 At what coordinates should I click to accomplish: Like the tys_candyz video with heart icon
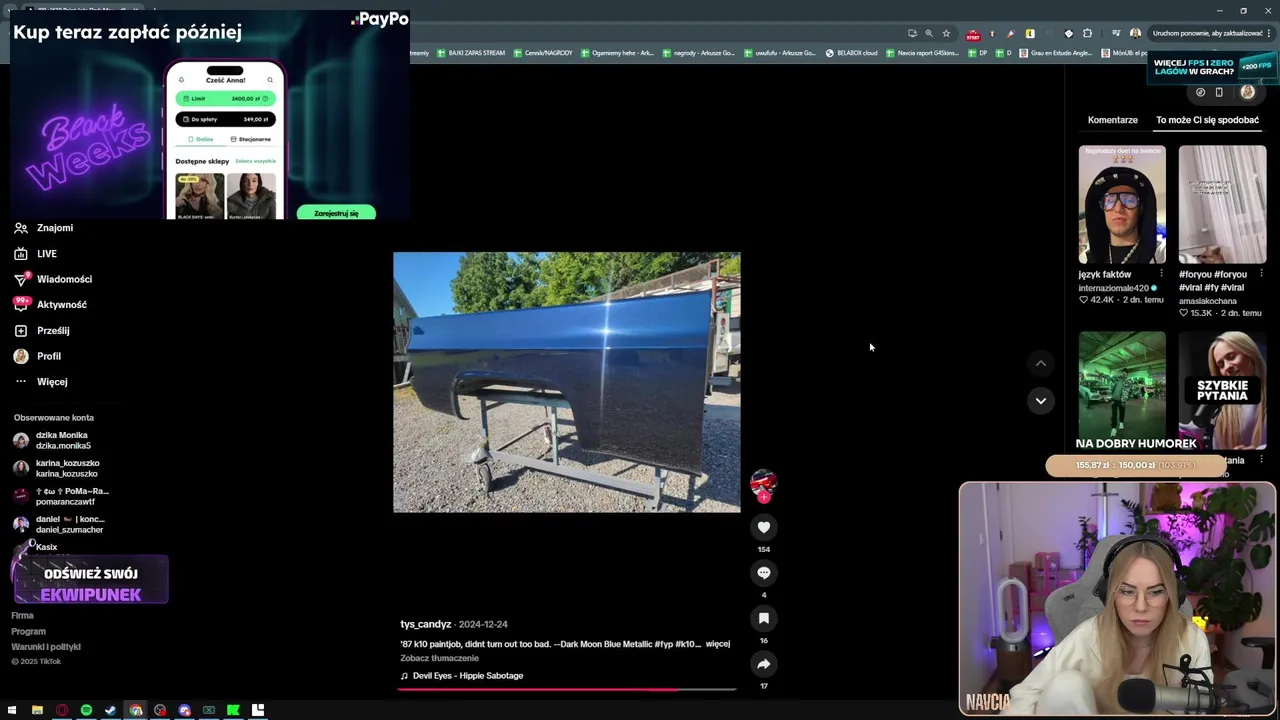point(763,527)
